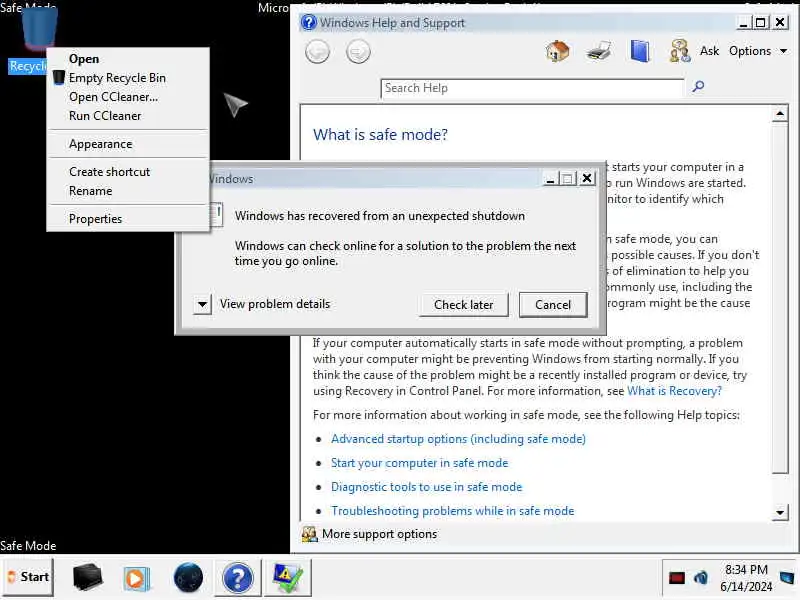Click the Ask icon in Help toolbar
The image size is (800, 600).
pyautogui.click(x=680, y=51)
